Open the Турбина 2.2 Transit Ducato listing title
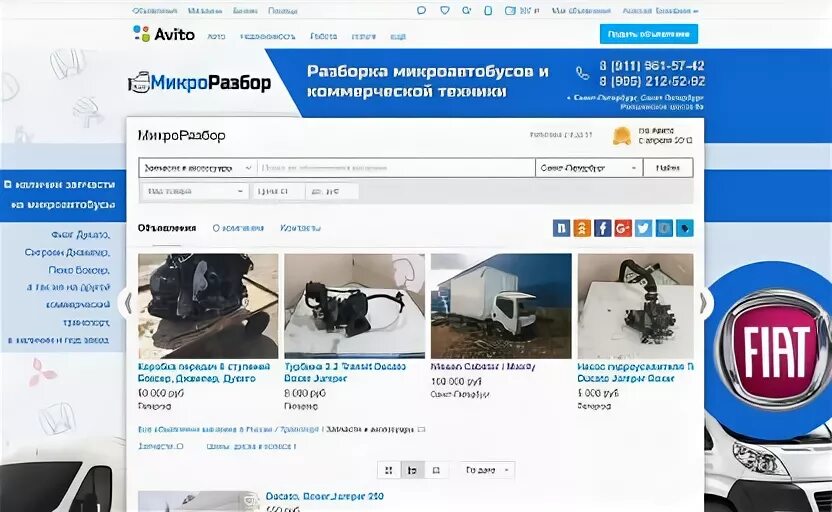This screenshot has width=832, height=512. pos(345,372)
